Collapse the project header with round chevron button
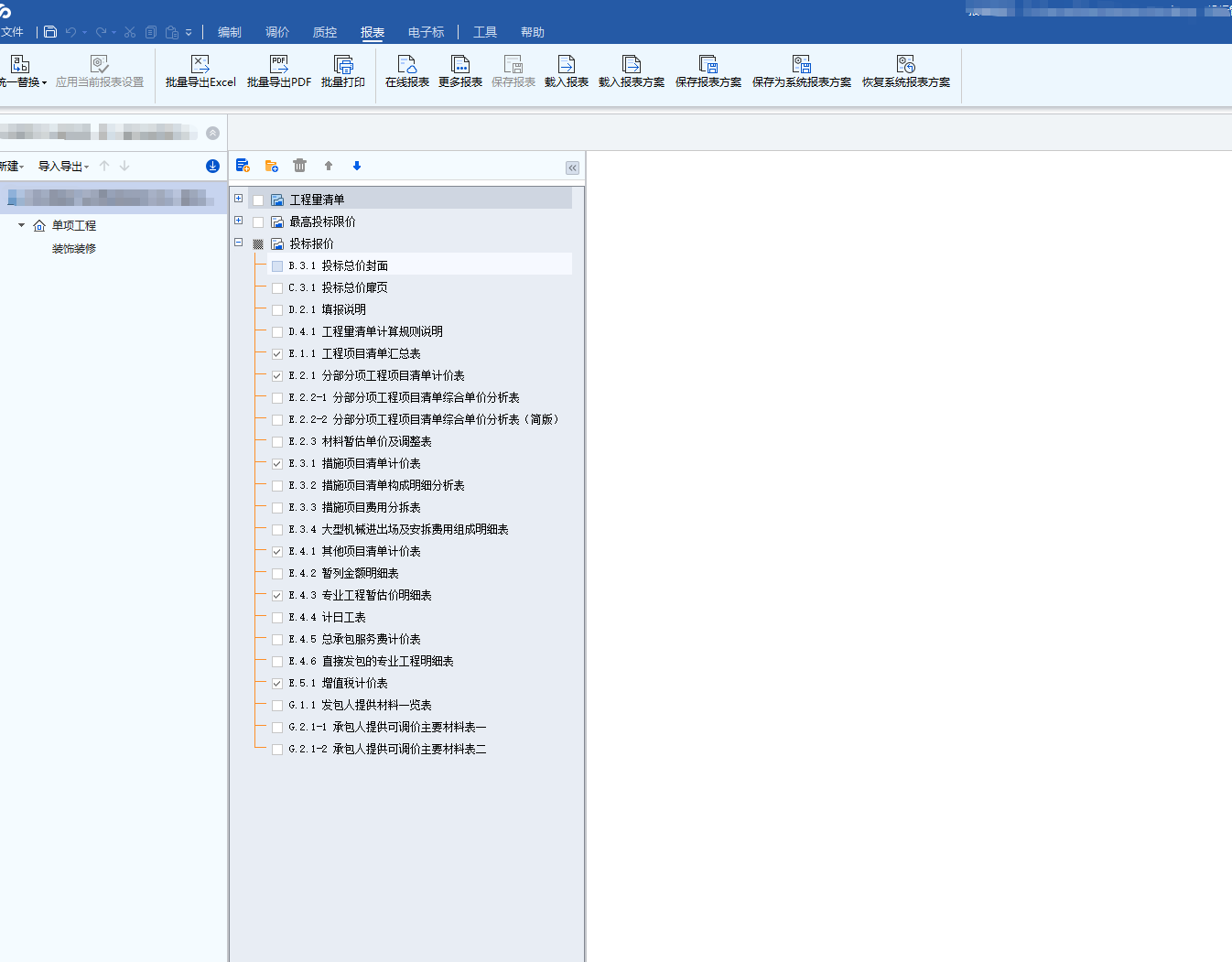This screenshot has height=962, width=1232. pyautogui.click(x=212, y=133)
